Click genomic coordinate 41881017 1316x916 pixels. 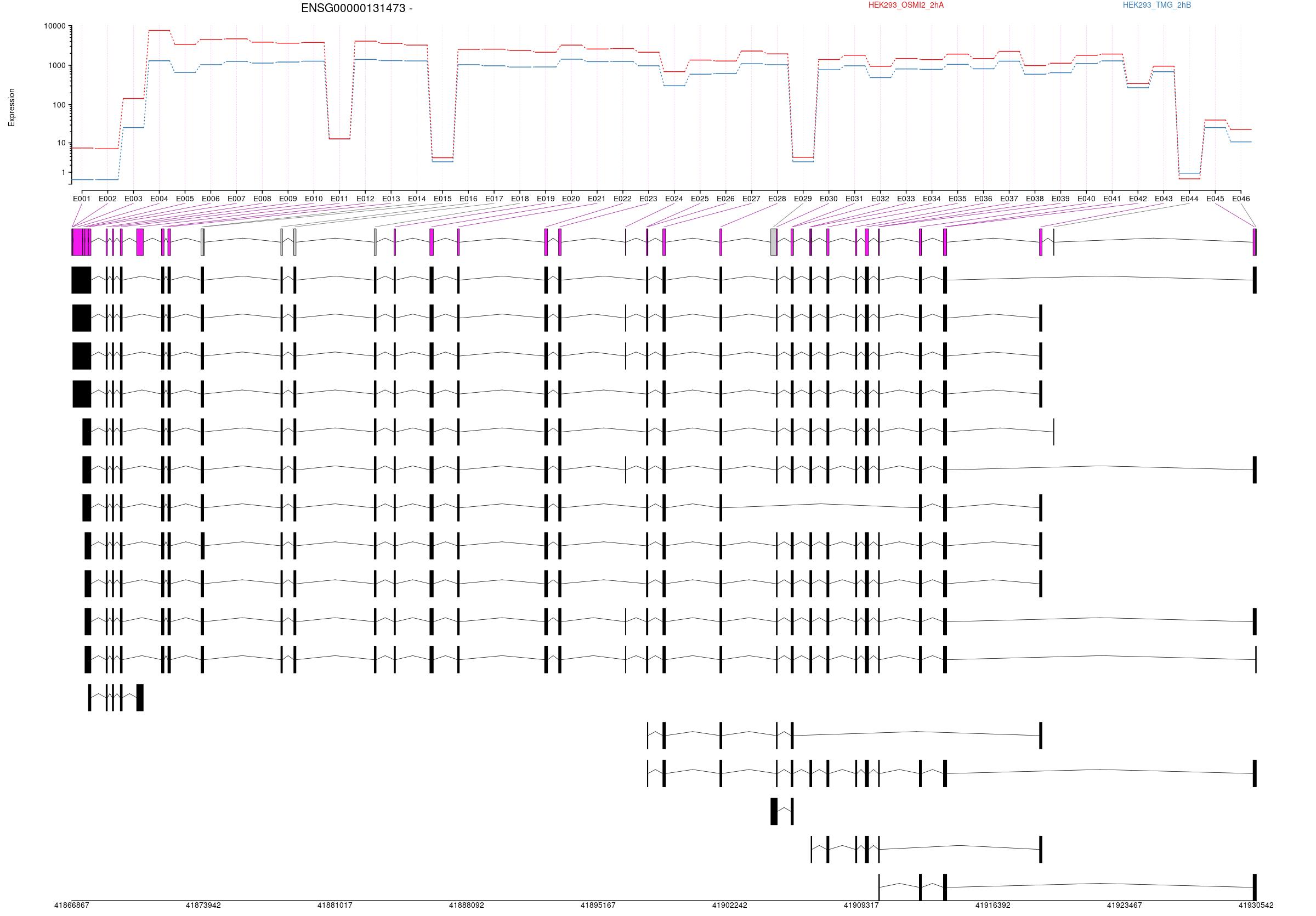pos(334,906)
